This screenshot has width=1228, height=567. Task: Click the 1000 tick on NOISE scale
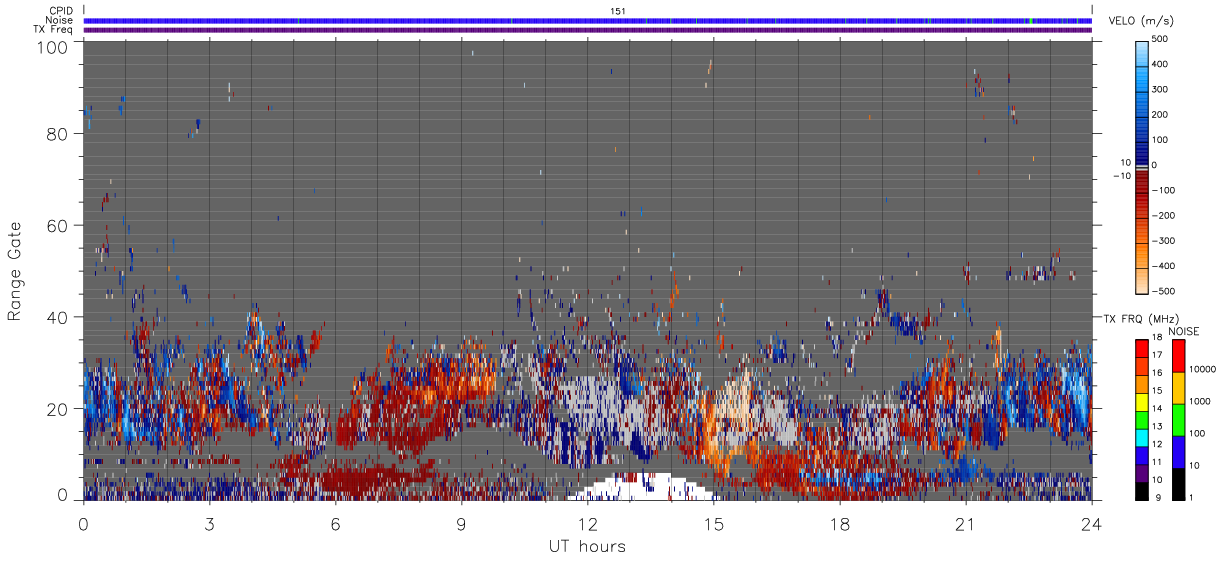[x=1201, y=401]
